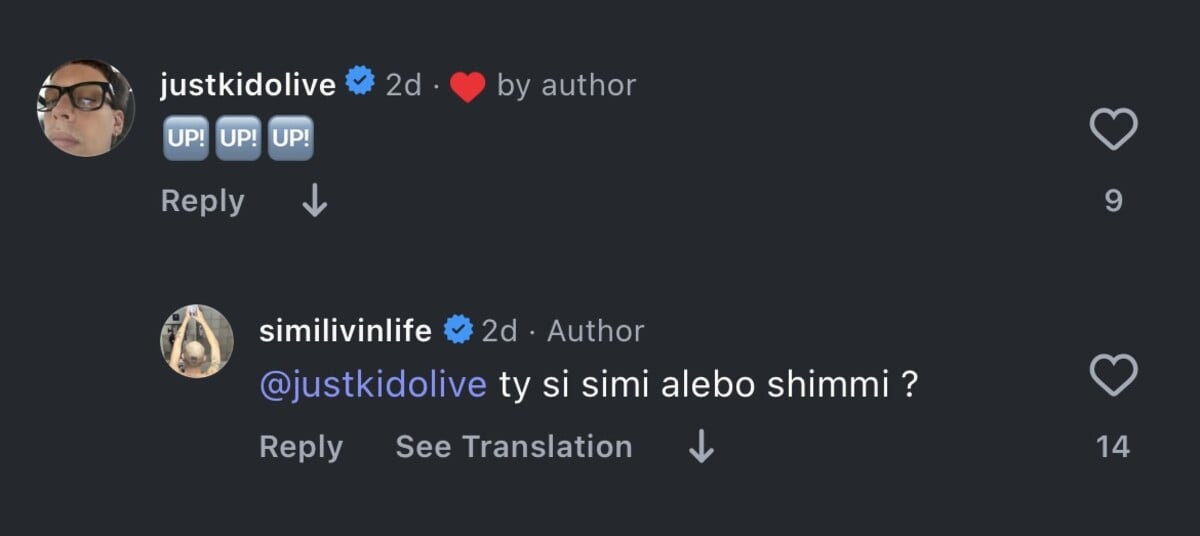Open similivinlife's profile picture

tap(196, 341)
